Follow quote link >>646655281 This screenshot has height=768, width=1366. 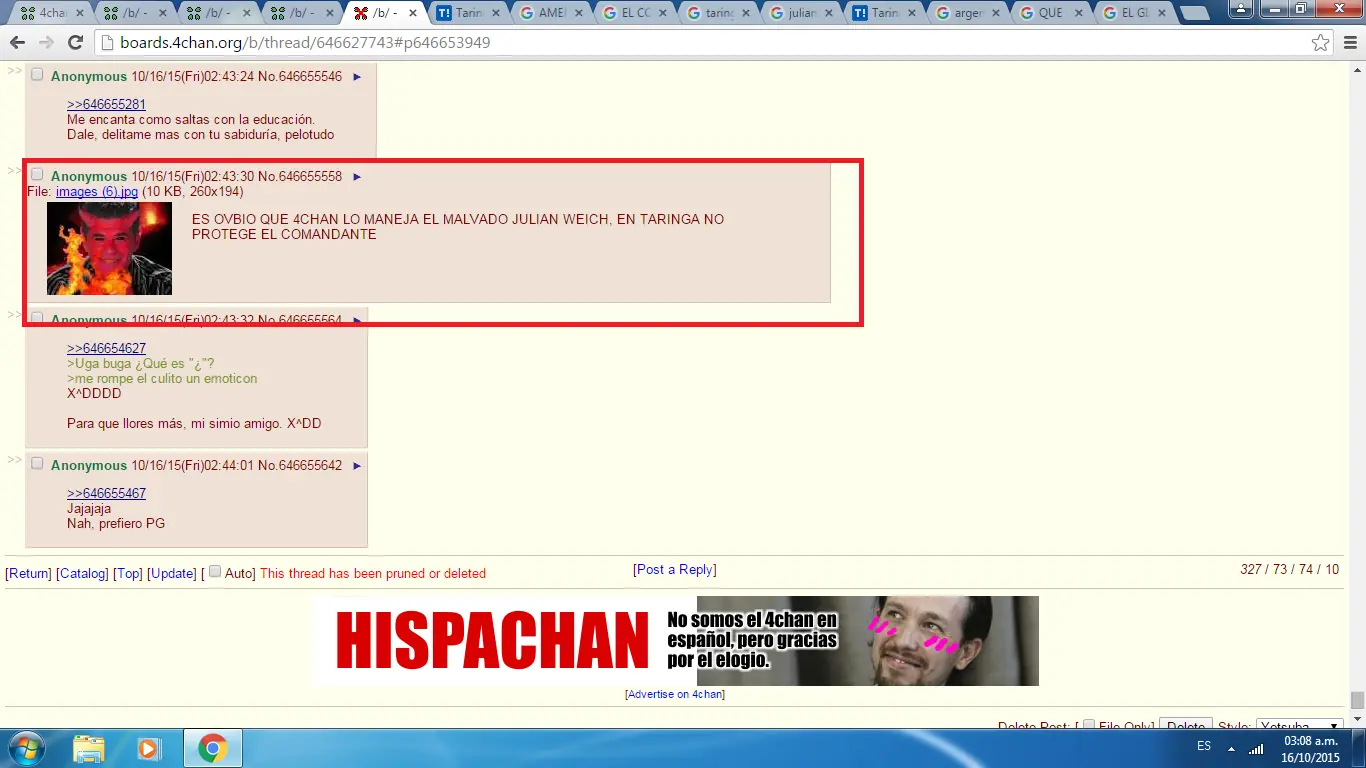(x=106, y=105)
